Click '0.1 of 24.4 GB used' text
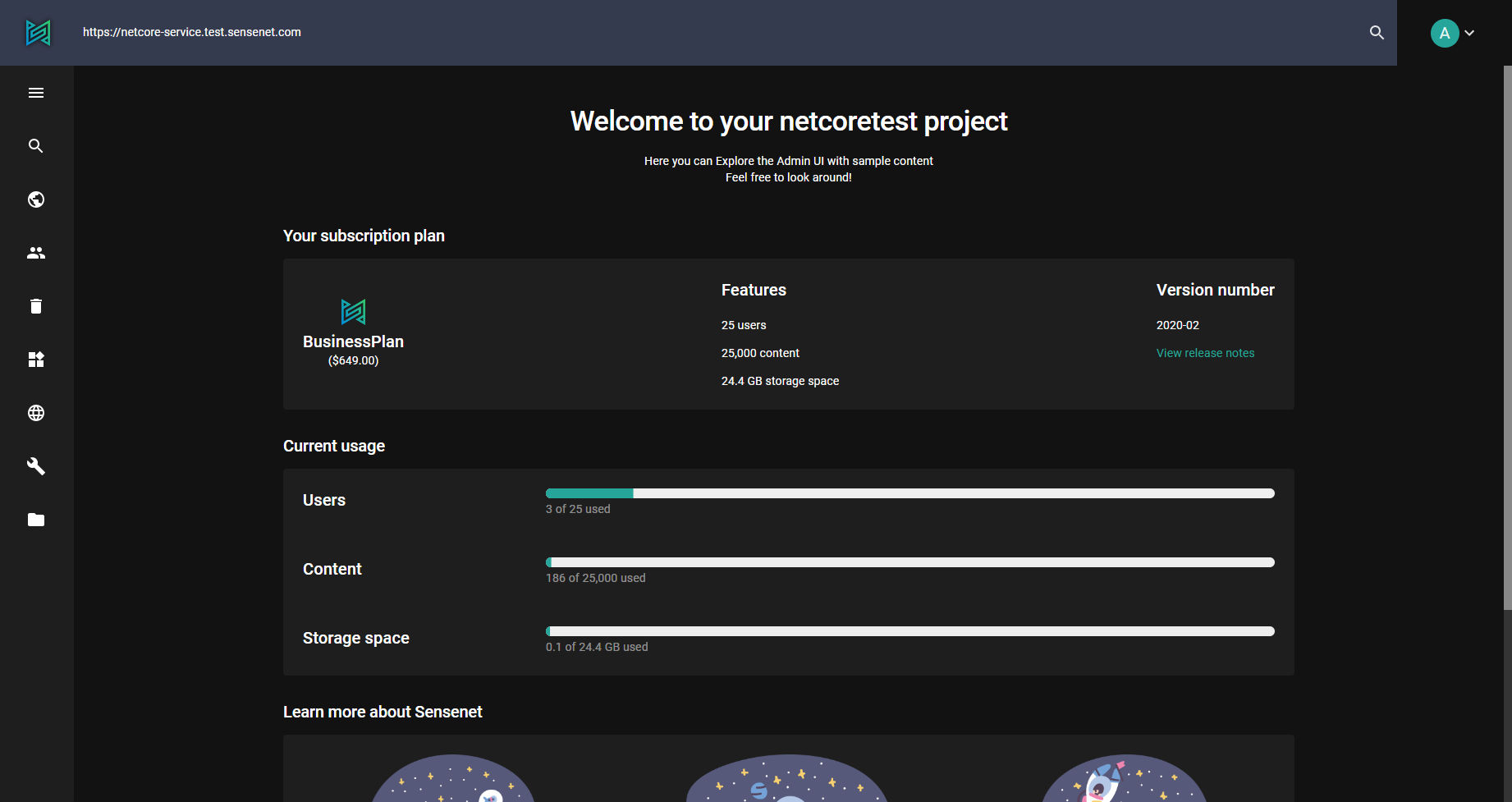This screenshot has height=802, width=1512. pyautogui.click(x=597, y=647)
